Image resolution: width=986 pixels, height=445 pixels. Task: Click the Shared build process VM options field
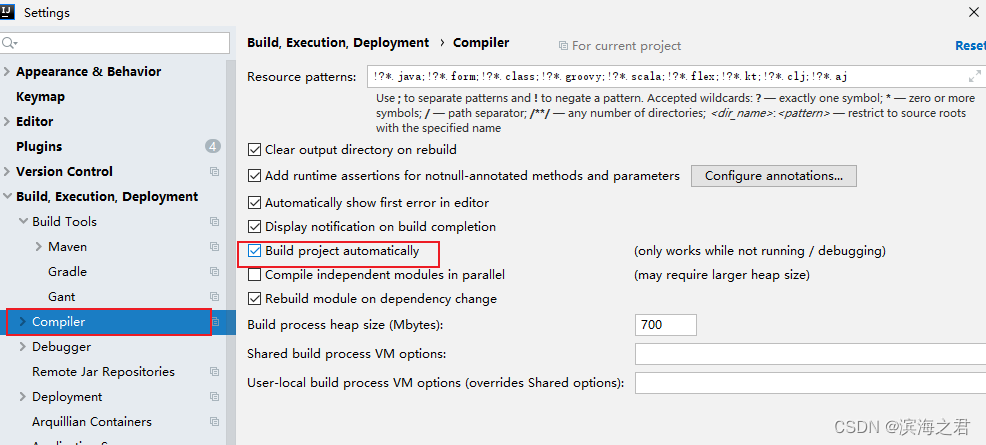pyautogui.click(x=810, y=354)
